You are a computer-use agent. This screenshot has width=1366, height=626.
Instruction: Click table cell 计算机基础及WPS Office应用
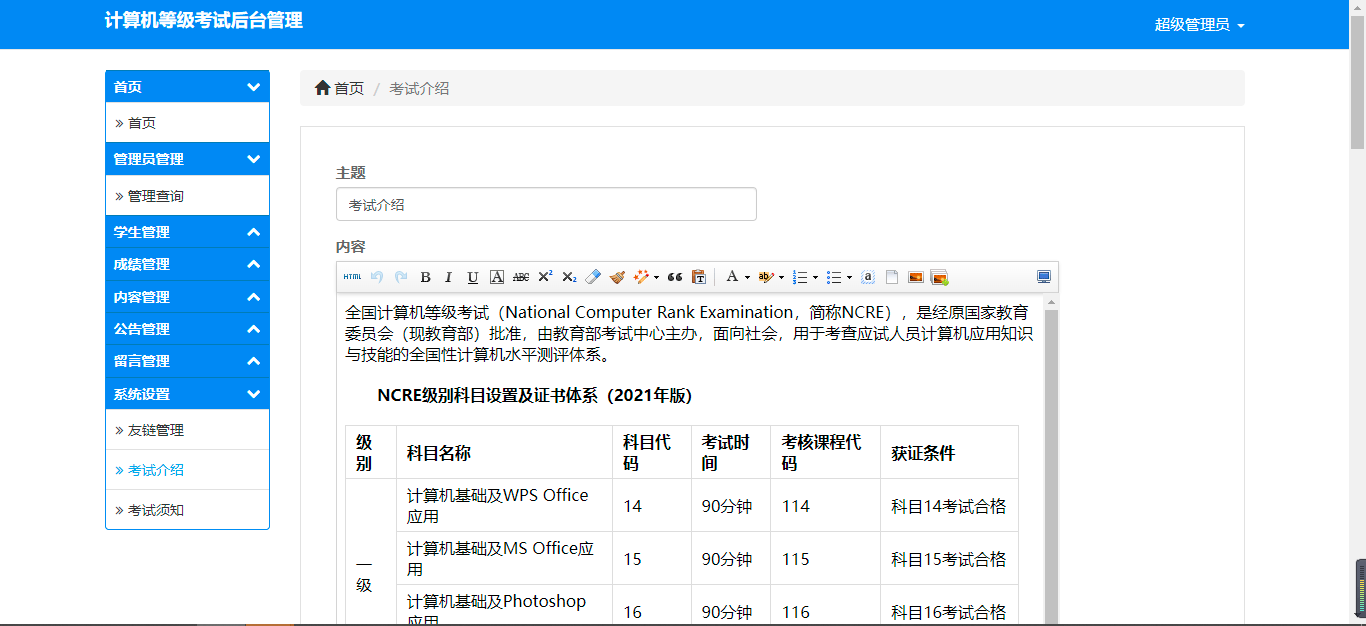[504, 505]
